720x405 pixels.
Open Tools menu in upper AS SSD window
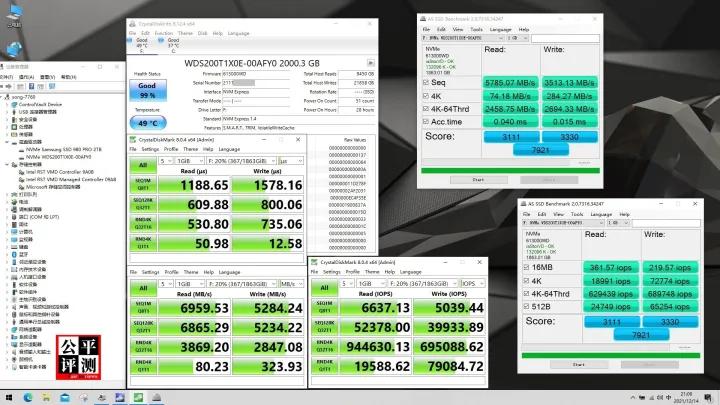point(476,29)
